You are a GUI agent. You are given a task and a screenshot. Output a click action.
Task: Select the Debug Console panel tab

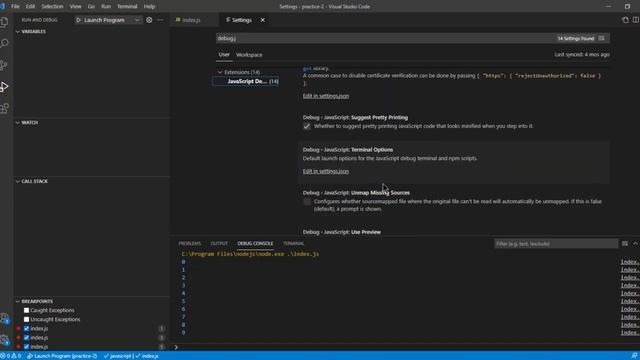click(256, 244)
